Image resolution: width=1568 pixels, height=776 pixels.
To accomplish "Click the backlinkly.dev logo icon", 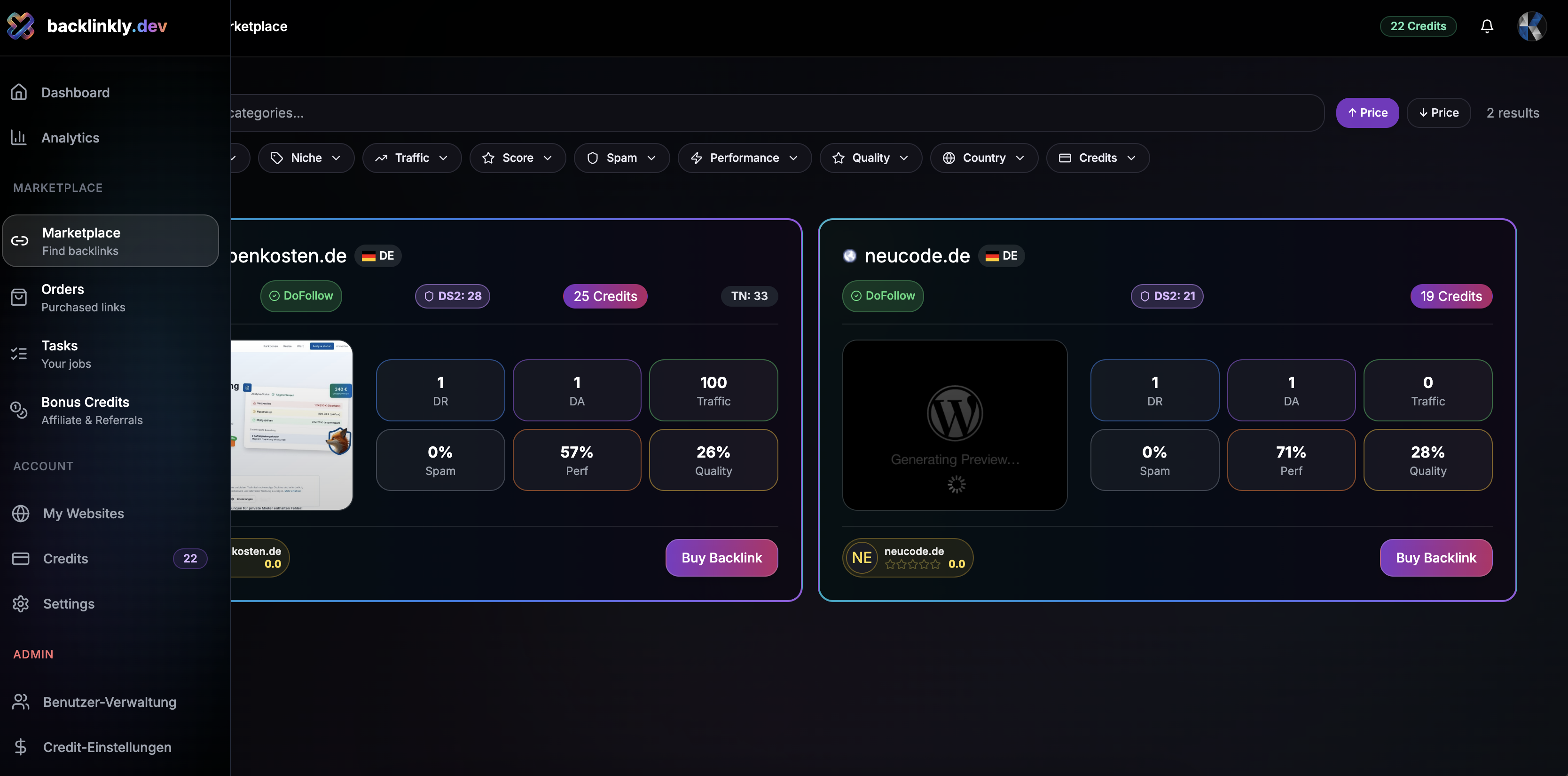I will (21, 26).
